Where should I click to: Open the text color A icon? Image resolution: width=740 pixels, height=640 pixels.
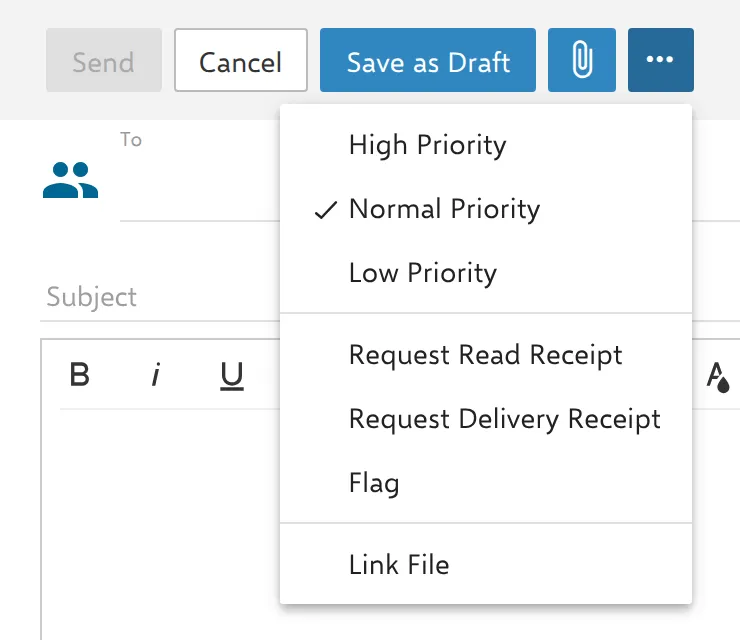pos(718,377)
